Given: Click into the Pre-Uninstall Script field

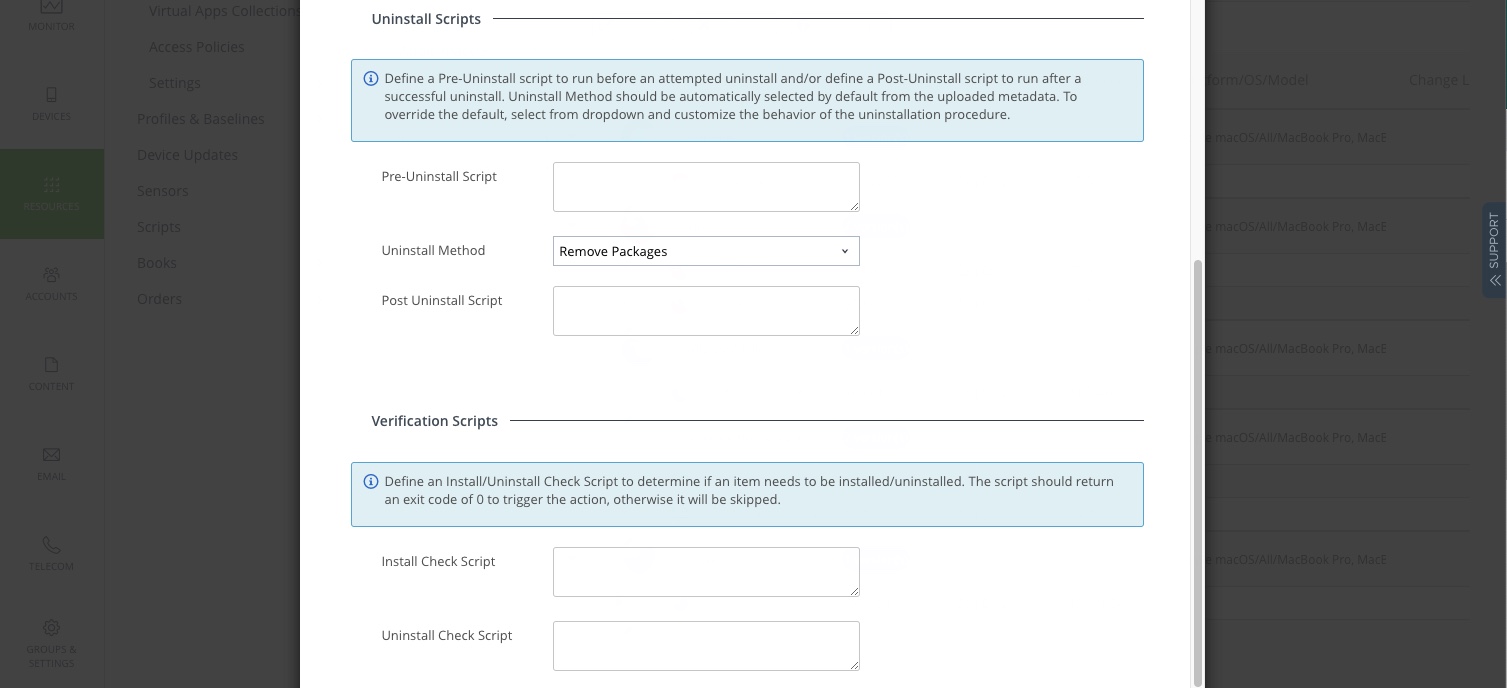Looking at the screenshot, I should [x=706, y=187].
